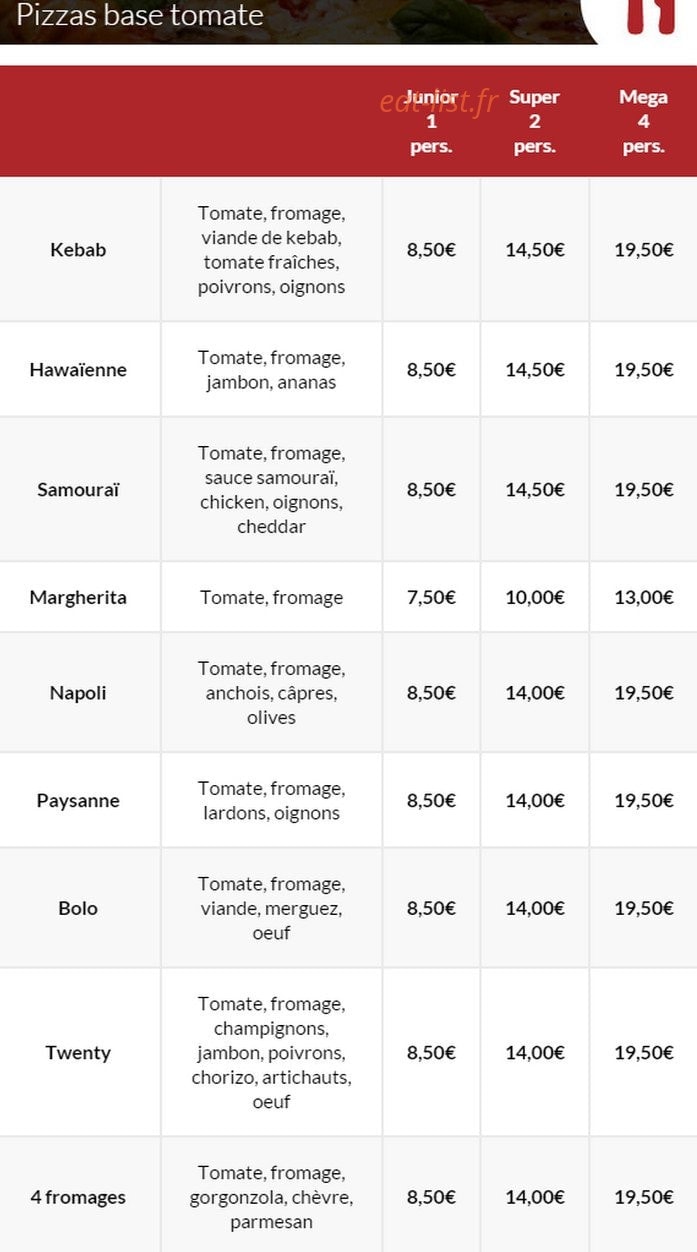Viewport: 697px width, 1252px height.
Task: Click Margherita Super price 10,00€
Action: pyautogui.click(x=535, y=597)
